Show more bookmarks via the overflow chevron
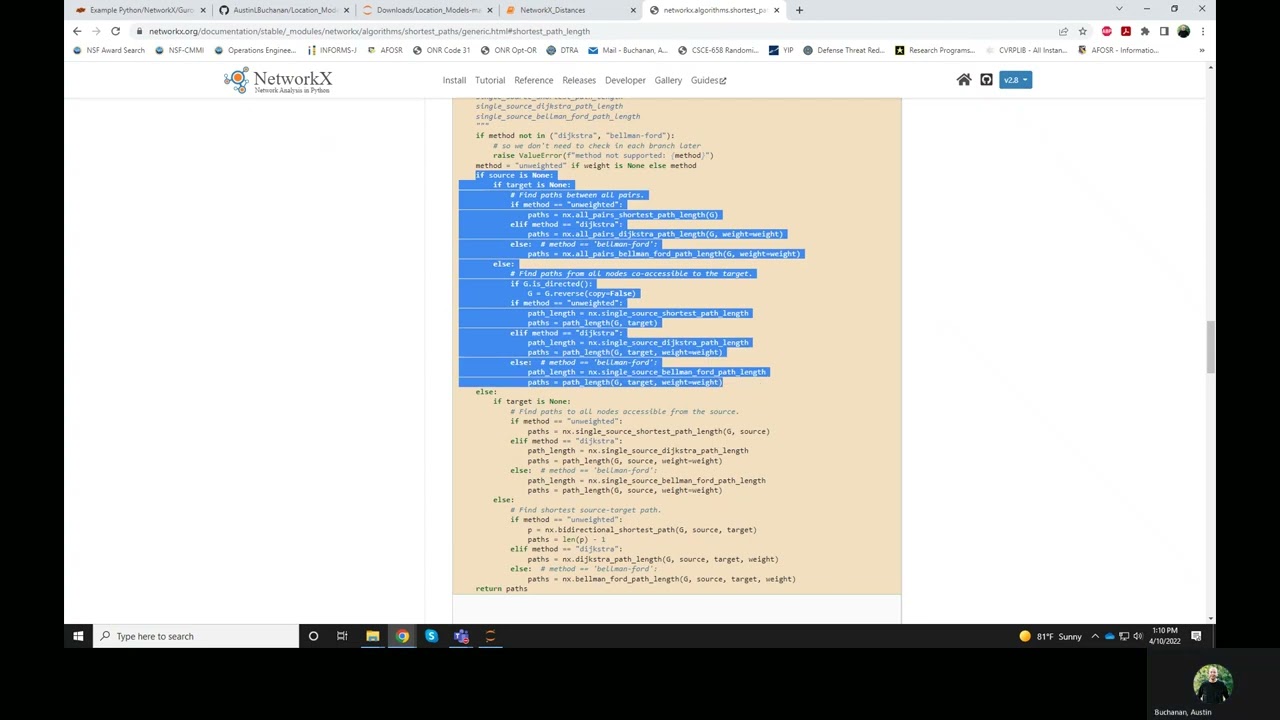1280x720 pixels. 1202,50
